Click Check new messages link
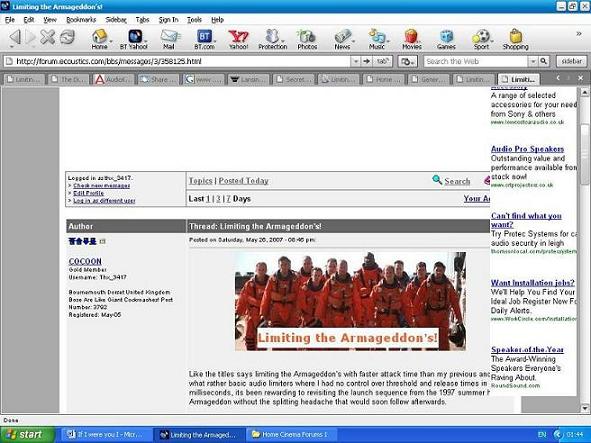 (102, 185)
